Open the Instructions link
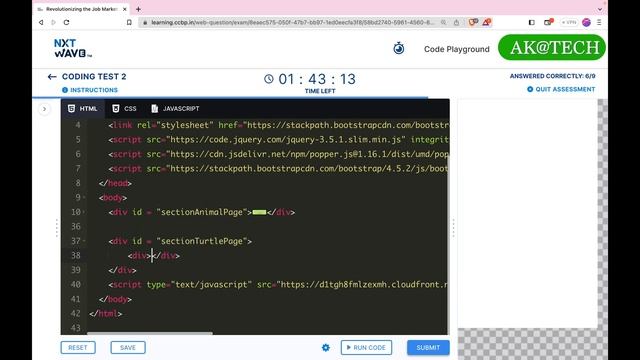Image resolution: width=640 pixels, height=360 pixels. [90, 90]
